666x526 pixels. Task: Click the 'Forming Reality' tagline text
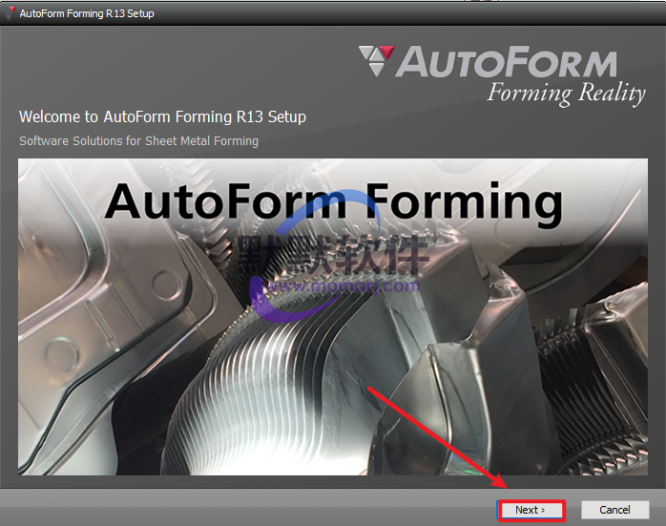(x=565, y=94)
